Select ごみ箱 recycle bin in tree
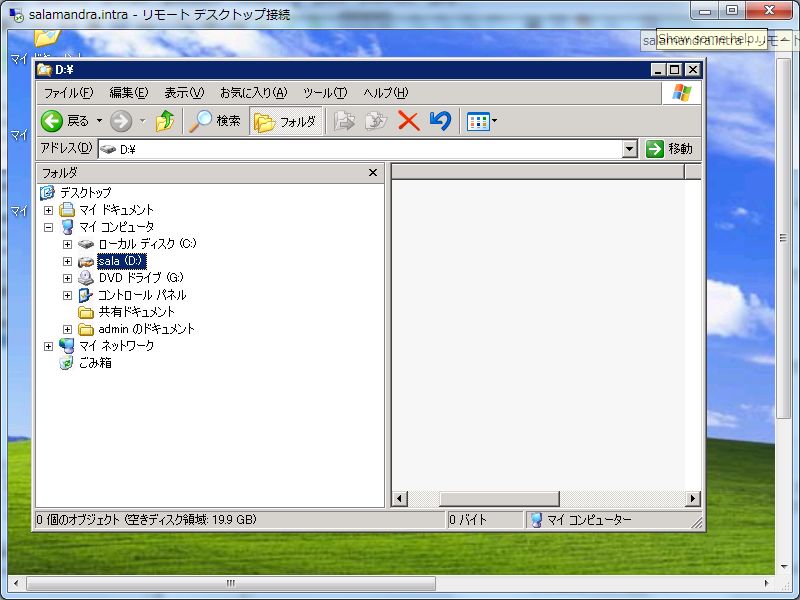This screenshot has width=800, height=600. click(95, 363)
